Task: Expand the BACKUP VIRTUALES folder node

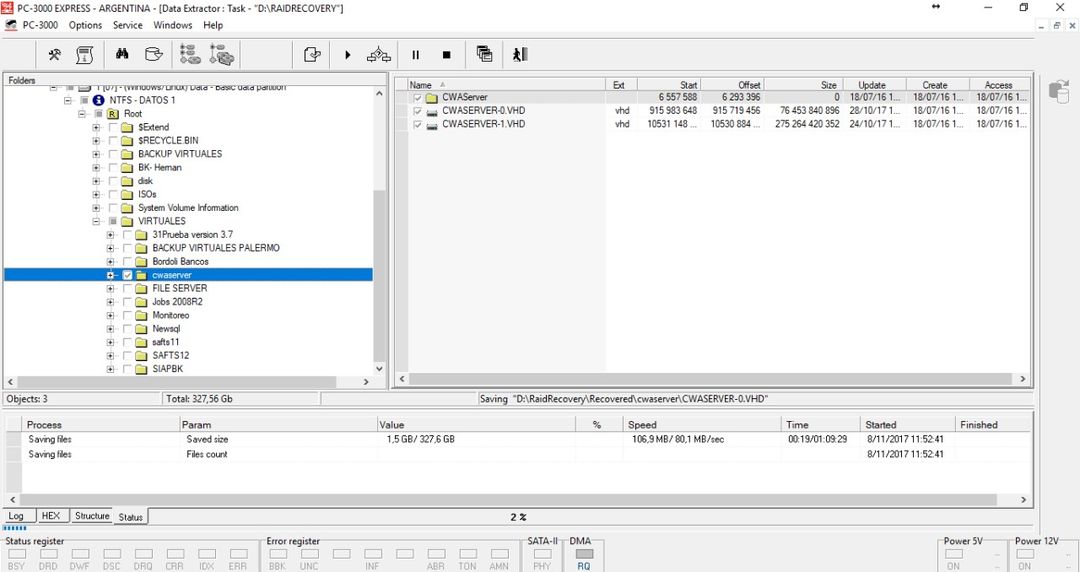Action: click(97, 154)
